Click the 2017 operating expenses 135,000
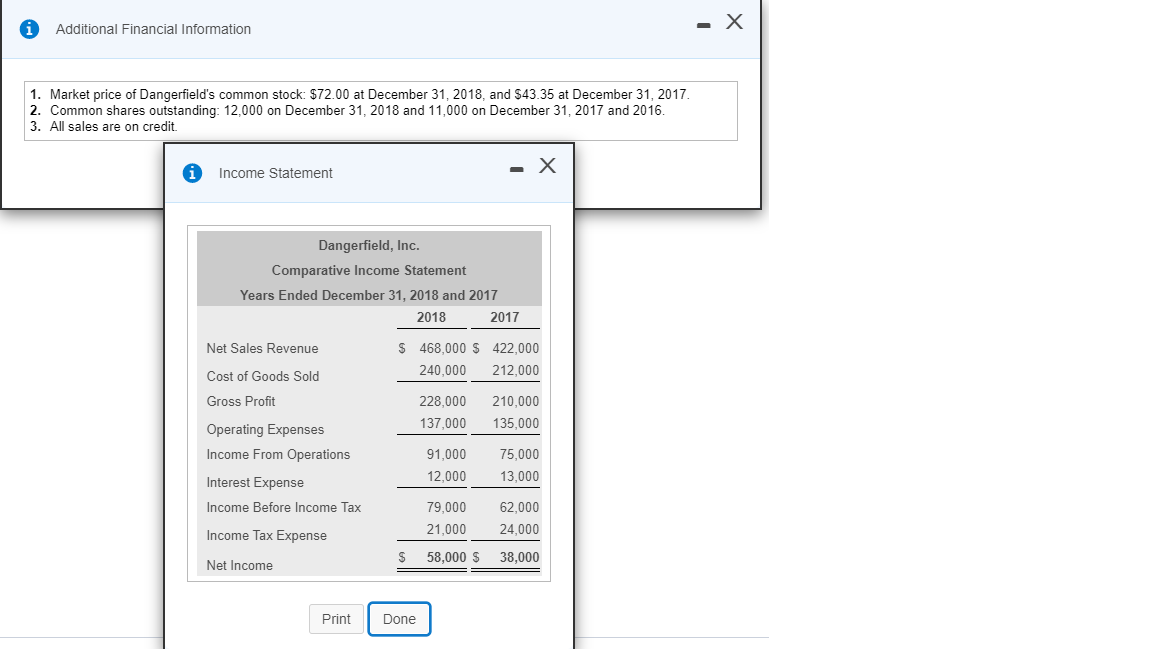1152x649 pixels. [515, 423]
